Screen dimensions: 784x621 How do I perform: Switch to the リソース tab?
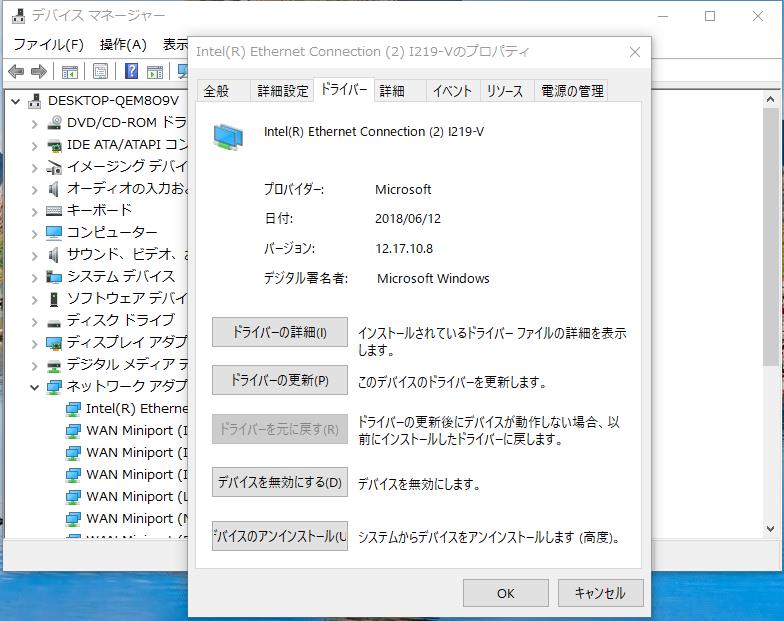tap(506, 91)
